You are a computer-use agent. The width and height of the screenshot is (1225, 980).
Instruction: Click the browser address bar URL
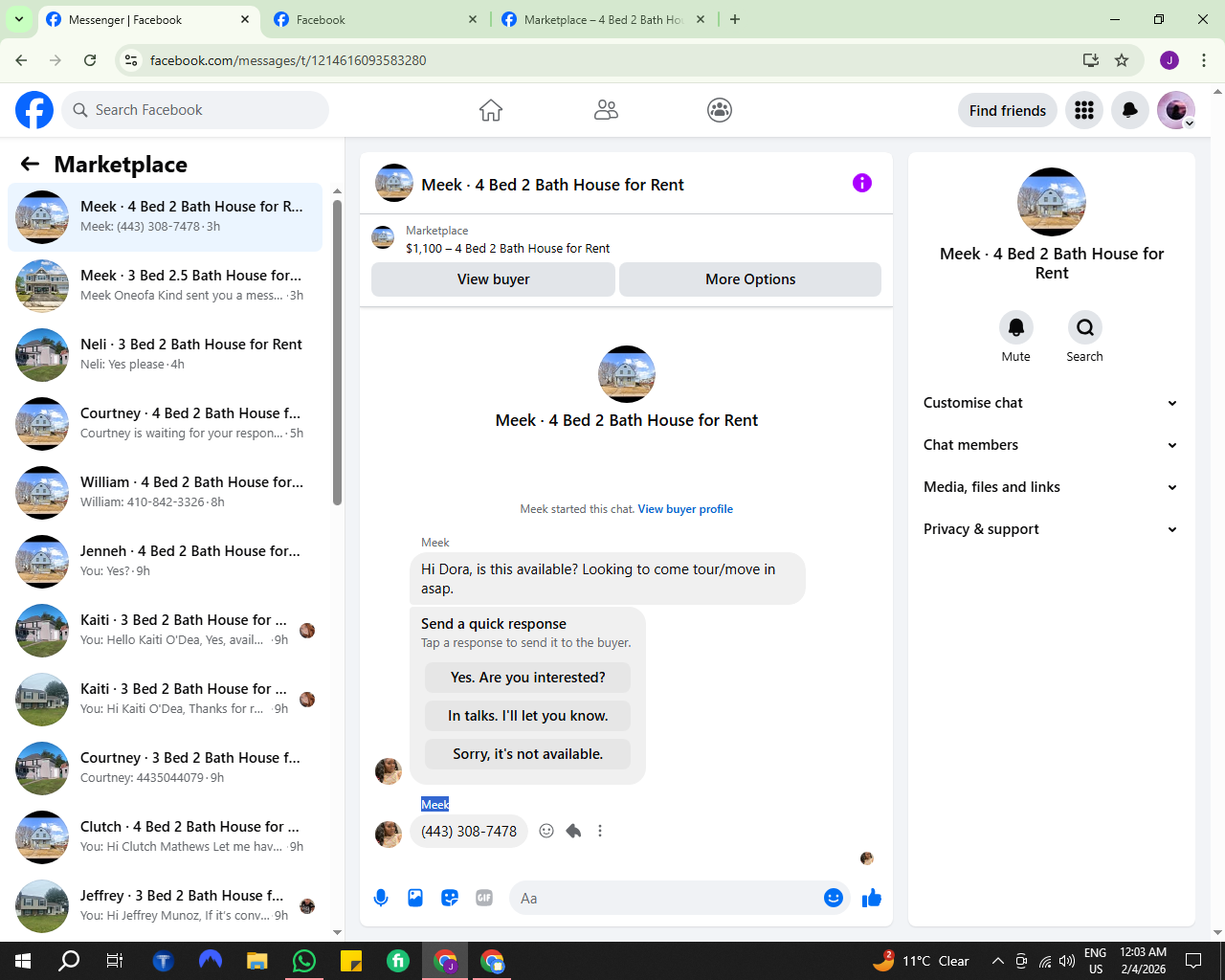tap(288, 60)
